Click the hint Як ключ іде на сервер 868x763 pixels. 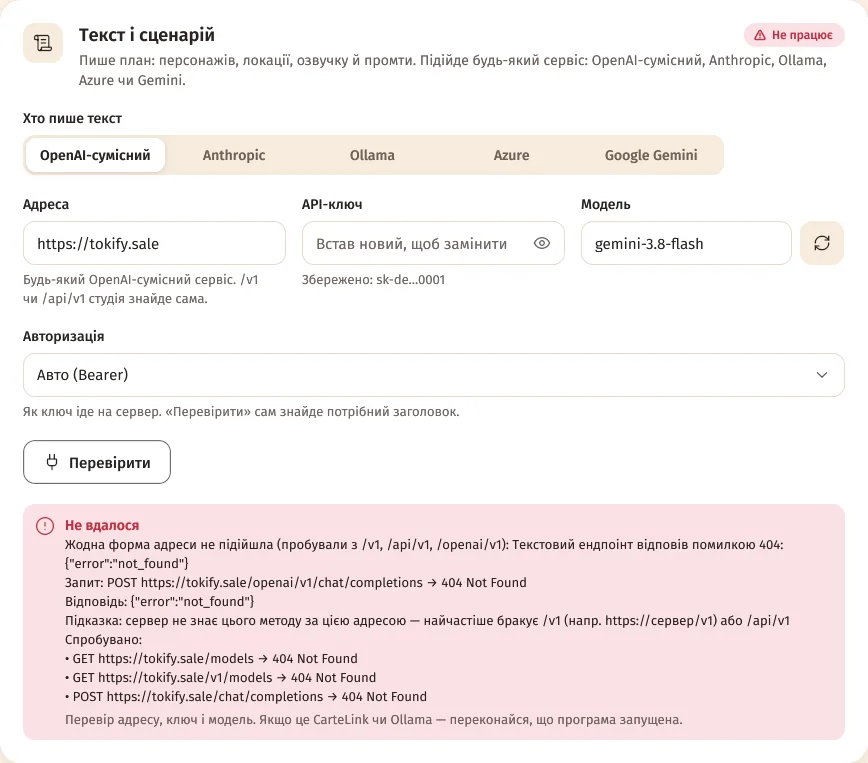point(241,411)
